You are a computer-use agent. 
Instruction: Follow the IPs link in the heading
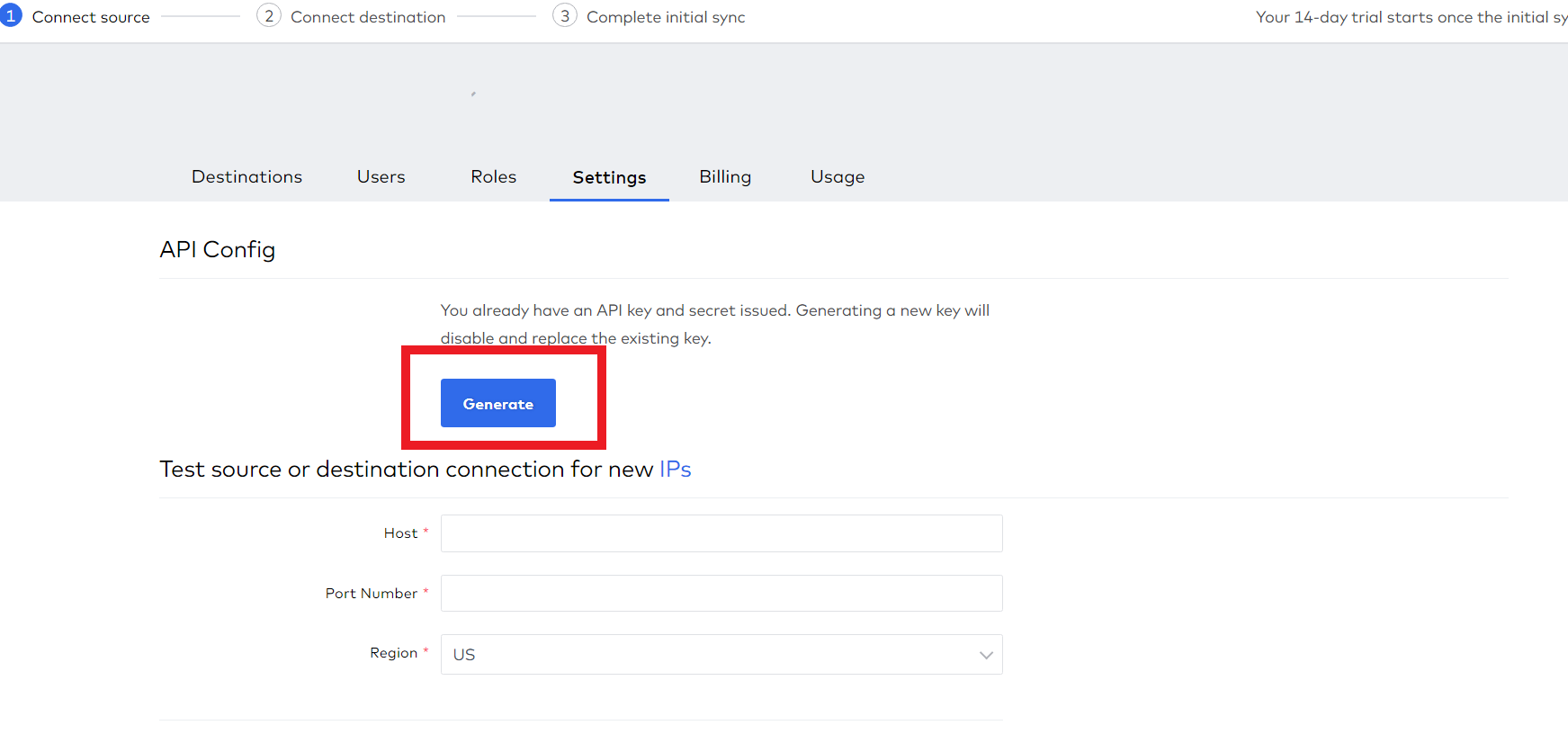[675, 470]
